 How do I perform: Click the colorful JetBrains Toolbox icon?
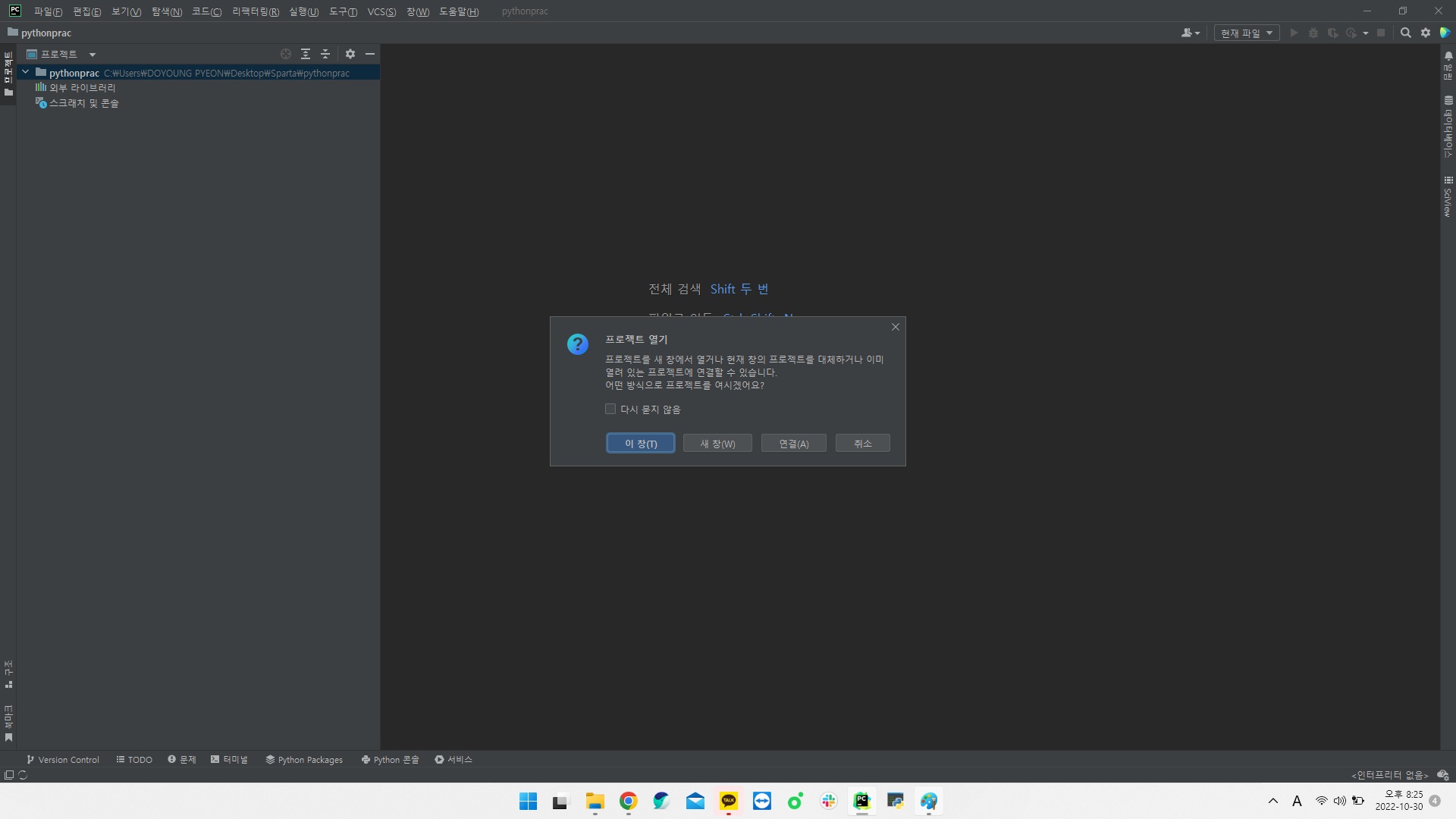click(1445, 33)
